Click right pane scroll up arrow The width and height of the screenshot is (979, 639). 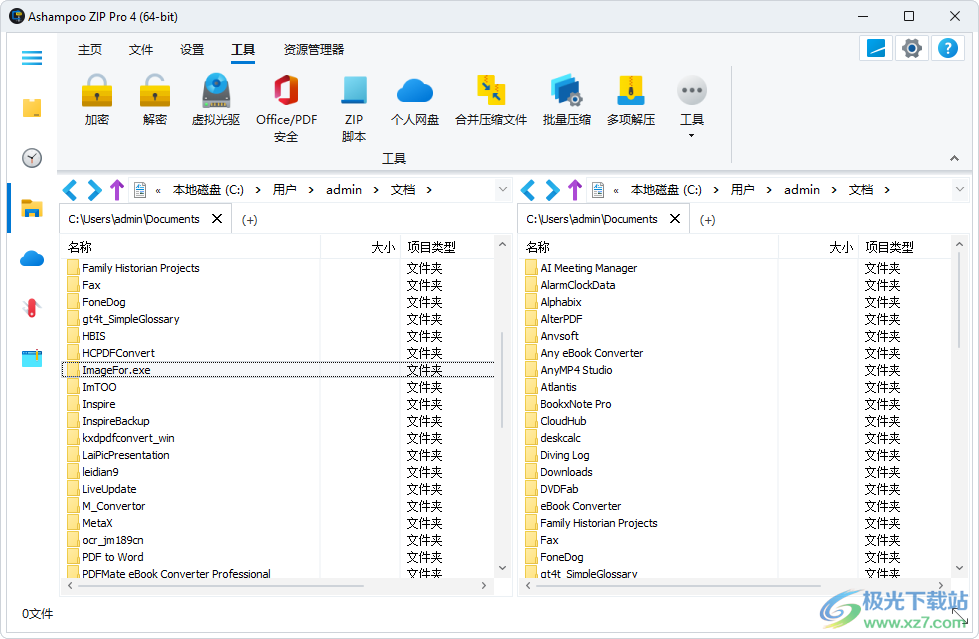coord(960,244)
